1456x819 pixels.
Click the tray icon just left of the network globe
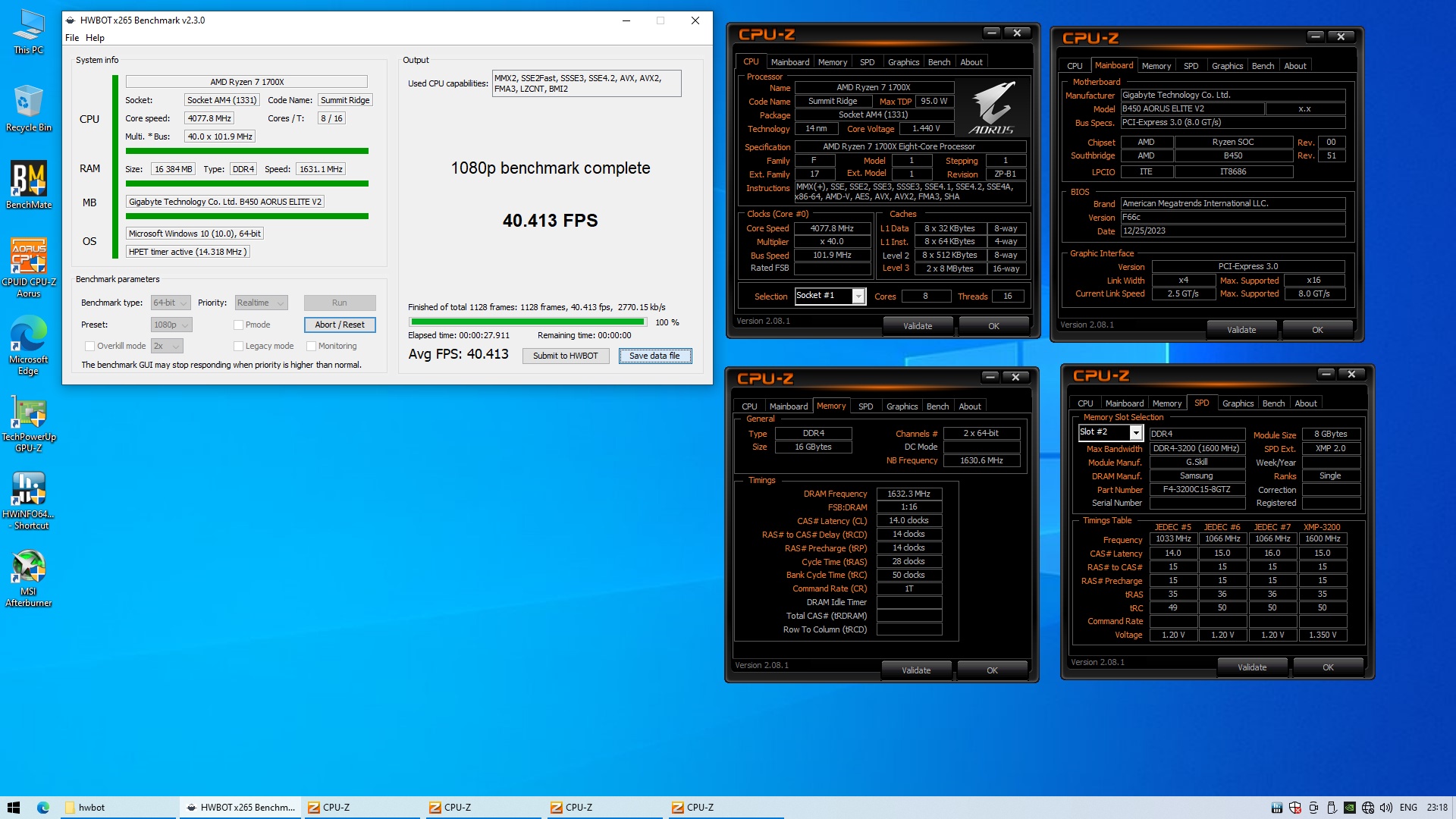click(1350, 808)
